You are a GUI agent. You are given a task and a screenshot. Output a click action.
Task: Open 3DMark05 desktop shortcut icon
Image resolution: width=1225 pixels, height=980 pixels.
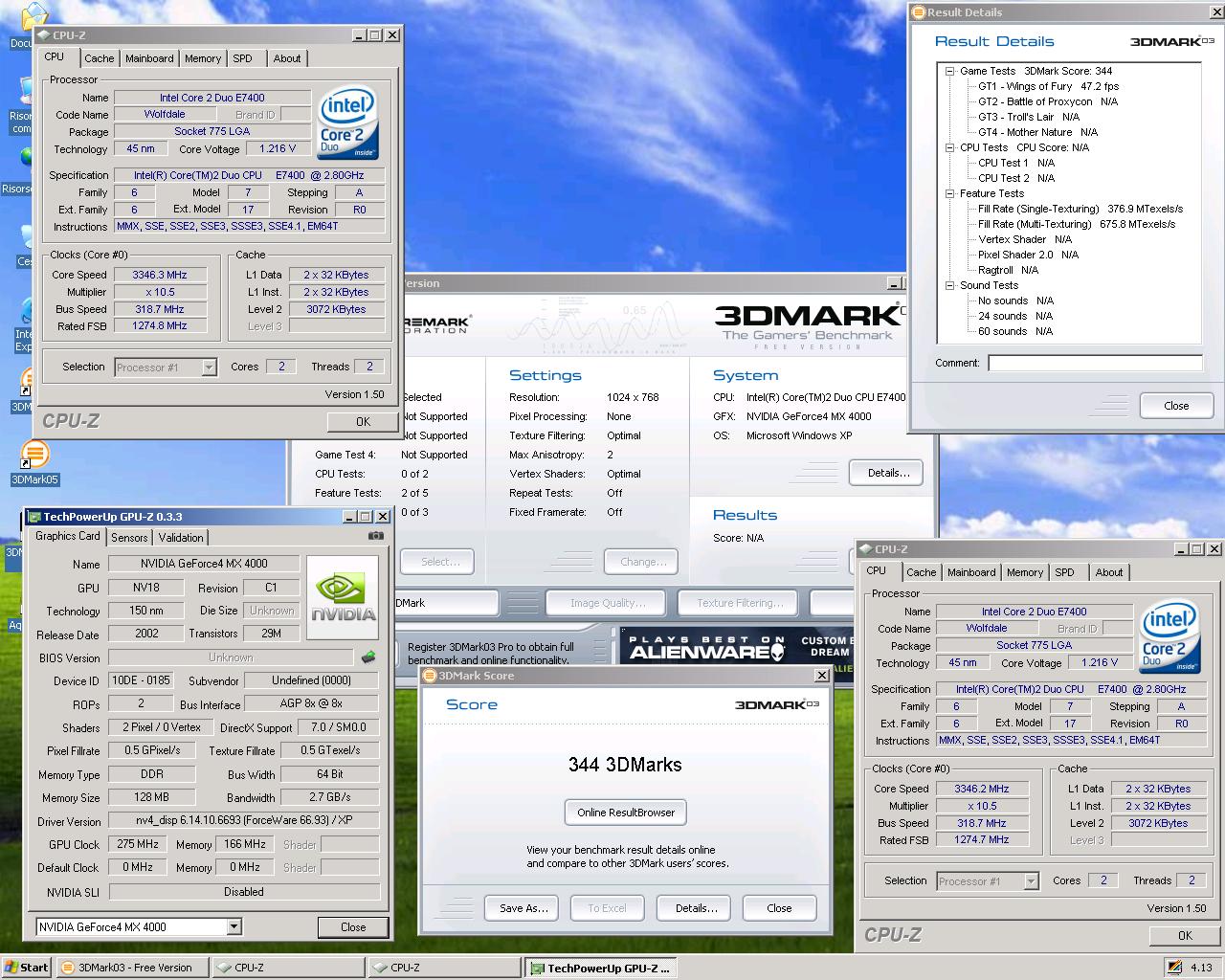pos(34,463)
